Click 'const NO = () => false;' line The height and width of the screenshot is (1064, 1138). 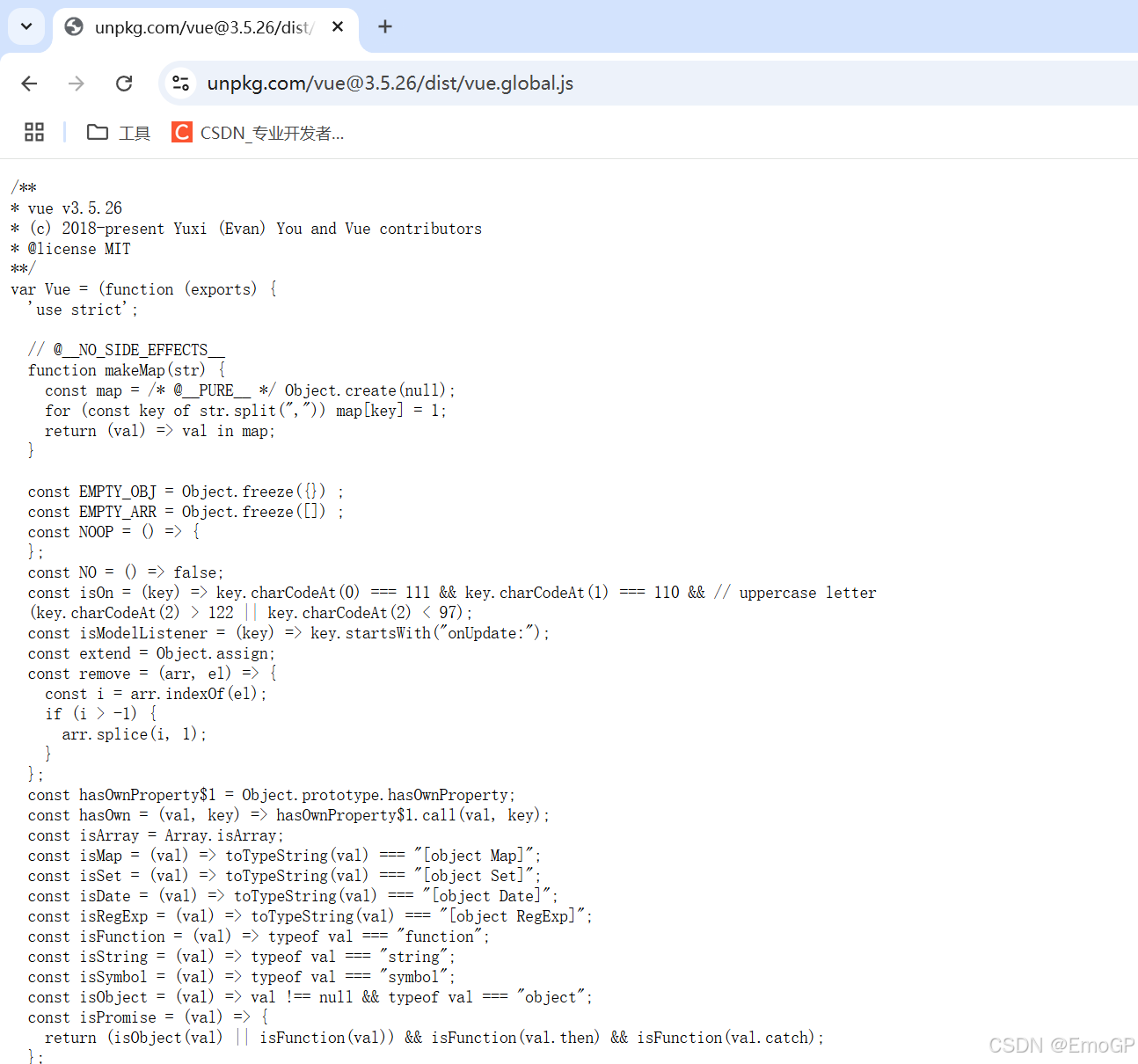point(126,572)
